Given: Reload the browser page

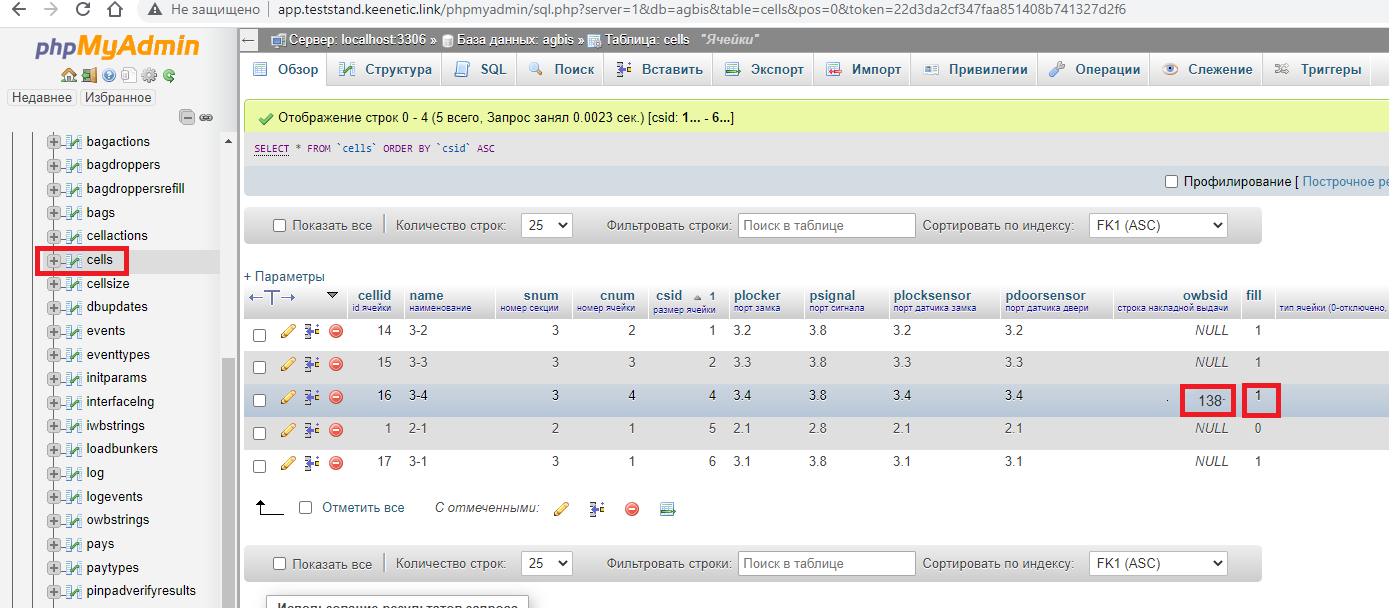Looking at the screenshot, I should (83, 10).
